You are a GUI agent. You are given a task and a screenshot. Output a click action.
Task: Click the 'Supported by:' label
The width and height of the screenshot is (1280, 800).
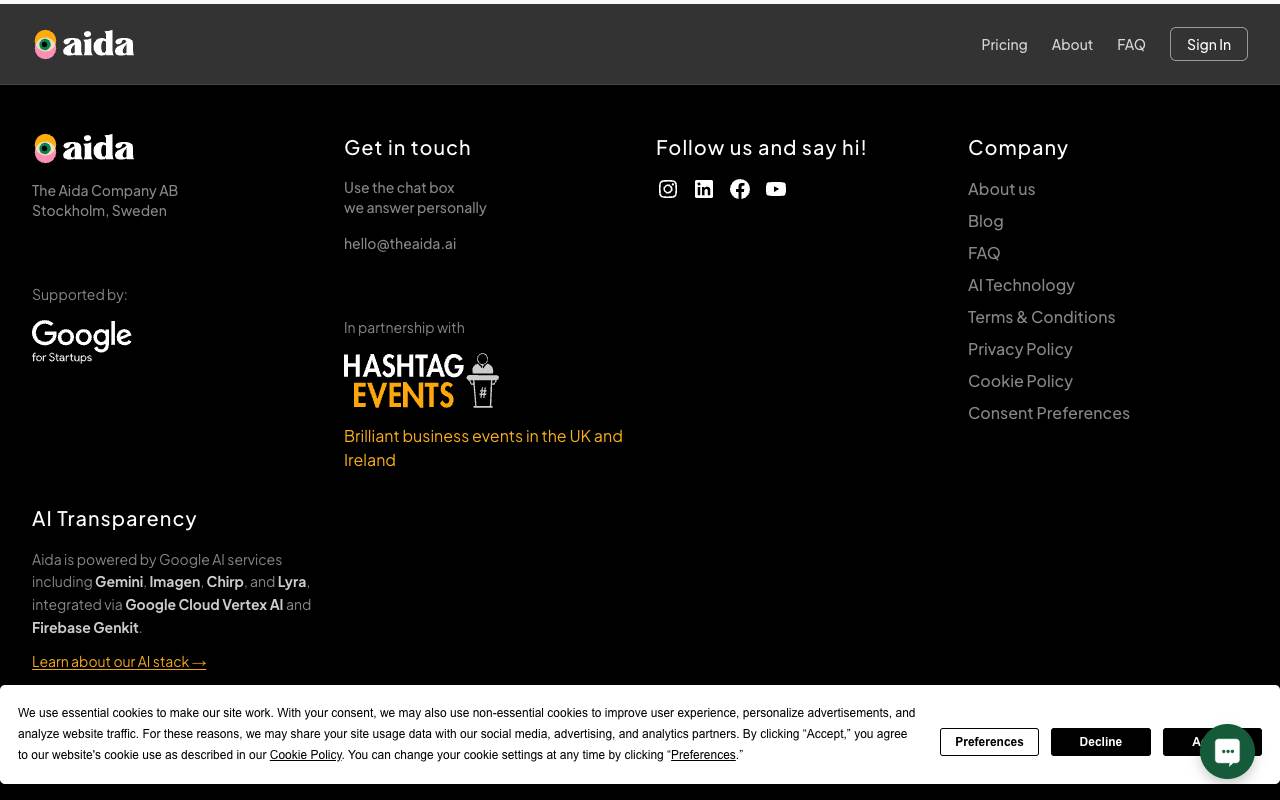pyautogui.click(x=80, y=294)
